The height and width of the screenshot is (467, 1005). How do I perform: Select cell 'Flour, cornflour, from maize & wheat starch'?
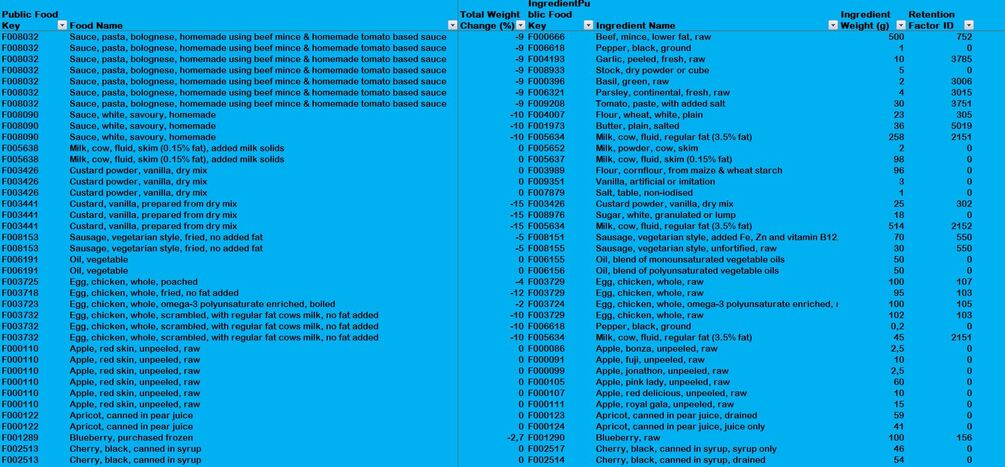[689, 170]
